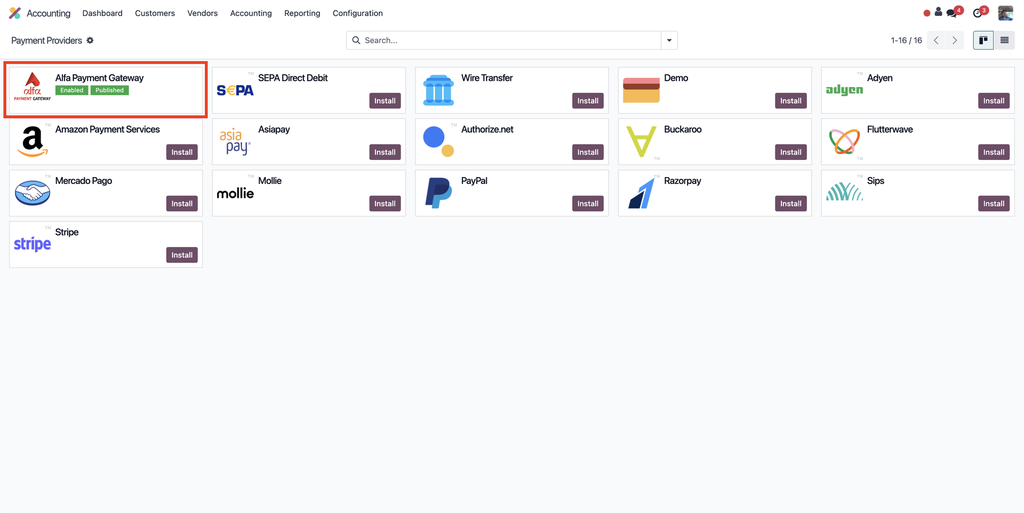
Task: Open the Alfa Payment Gateway title
Action: pyautogui.click(x=99, y=78)
